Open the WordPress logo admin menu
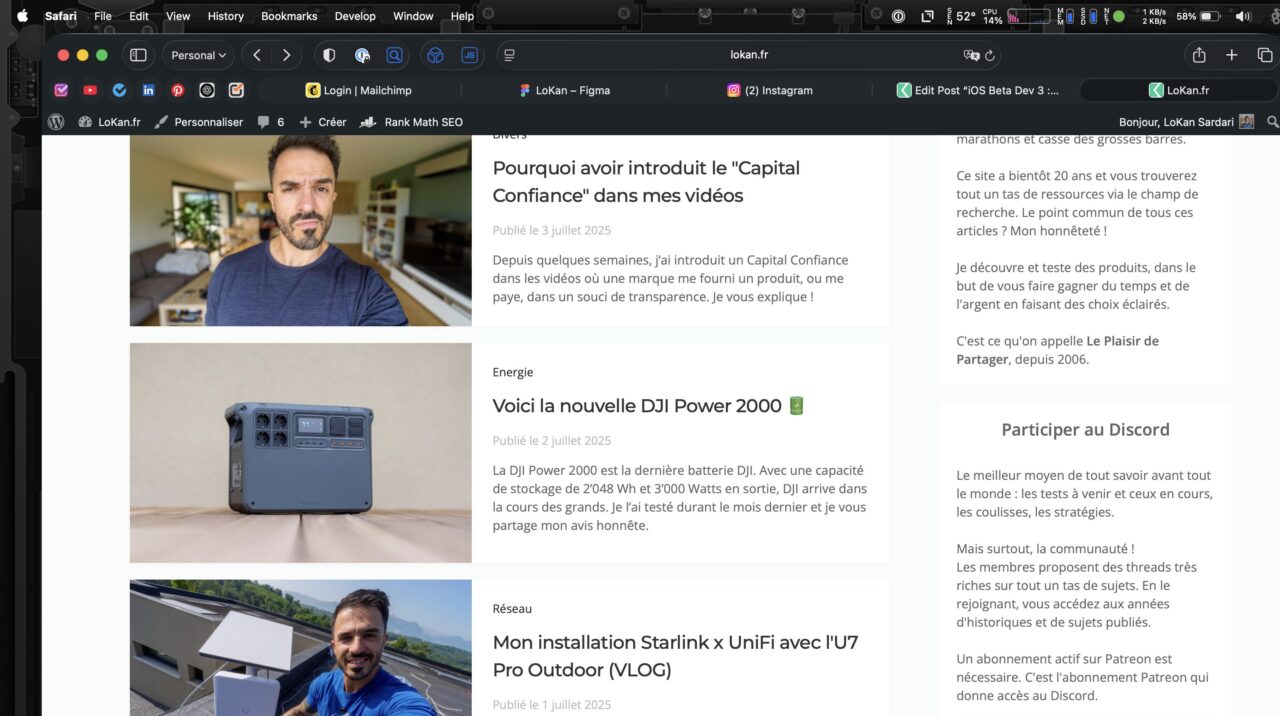The height and width of the screenshot is (716, 1280). point(56,122)
